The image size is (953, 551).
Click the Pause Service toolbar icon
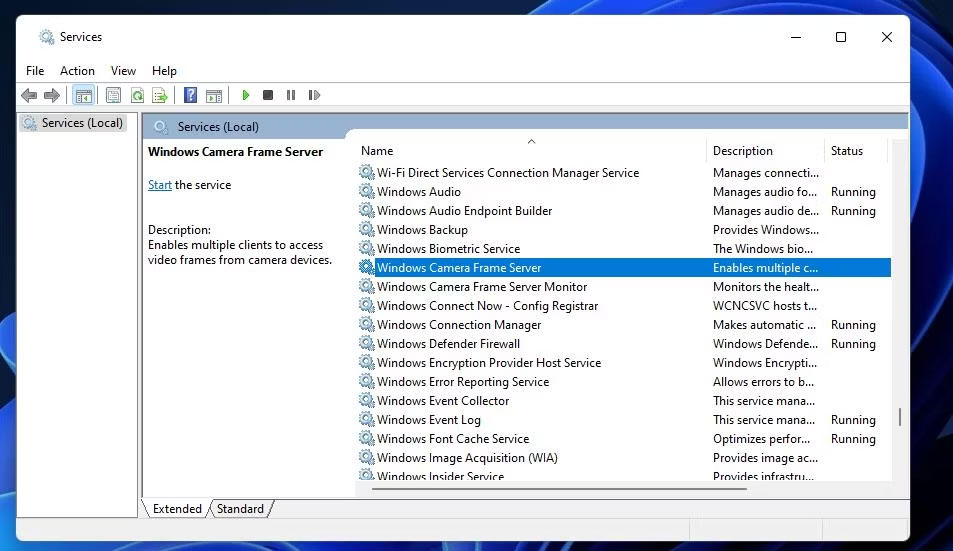[291, 95]
